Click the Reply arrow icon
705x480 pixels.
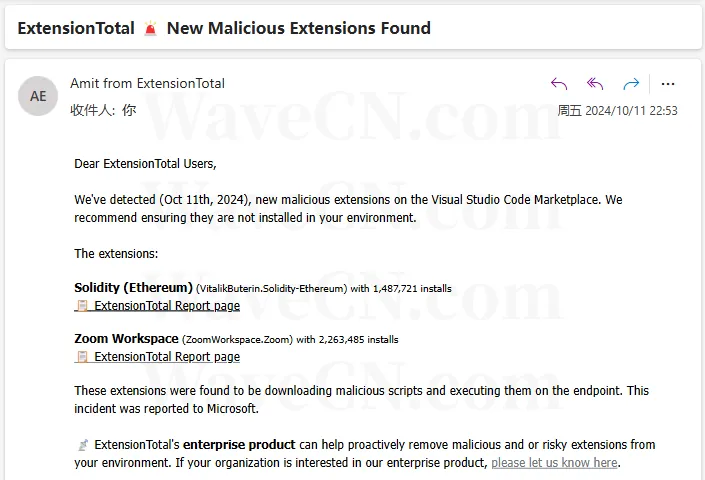click(559, 84)
